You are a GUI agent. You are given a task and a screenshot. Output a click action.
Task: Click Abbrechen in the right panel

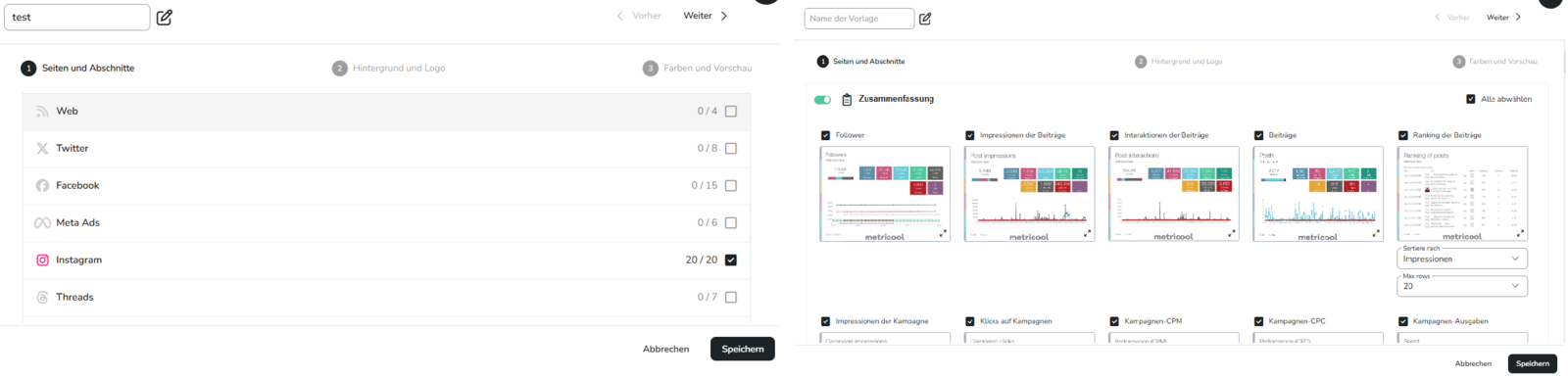(x=1473, y=363)
